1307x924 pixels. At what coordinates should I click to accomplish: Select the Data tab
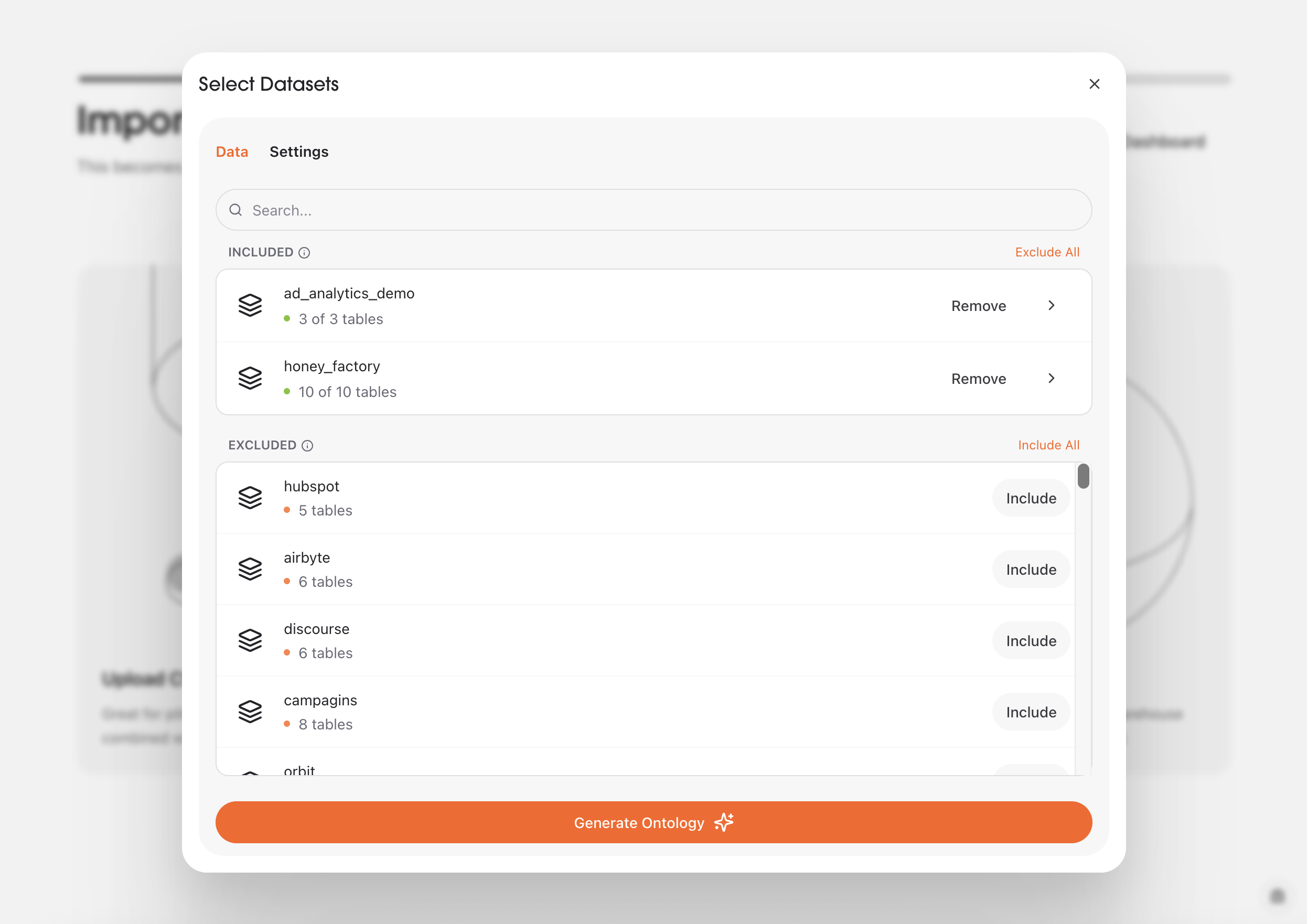coord(232,152)
